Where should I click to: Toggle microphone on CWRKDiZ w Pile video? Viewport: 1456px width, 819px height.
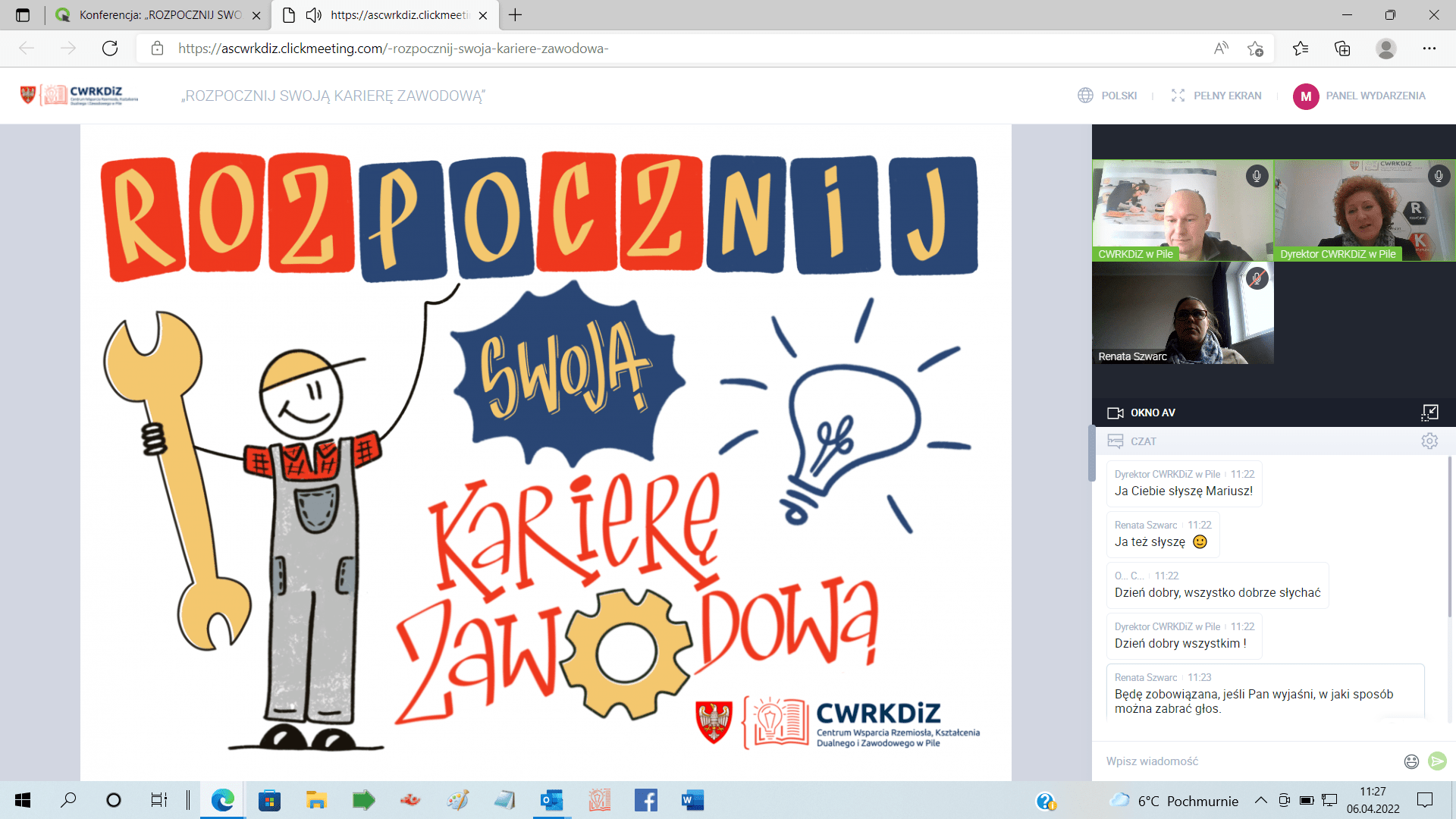pyautogui.click(x=1257, y=176)
